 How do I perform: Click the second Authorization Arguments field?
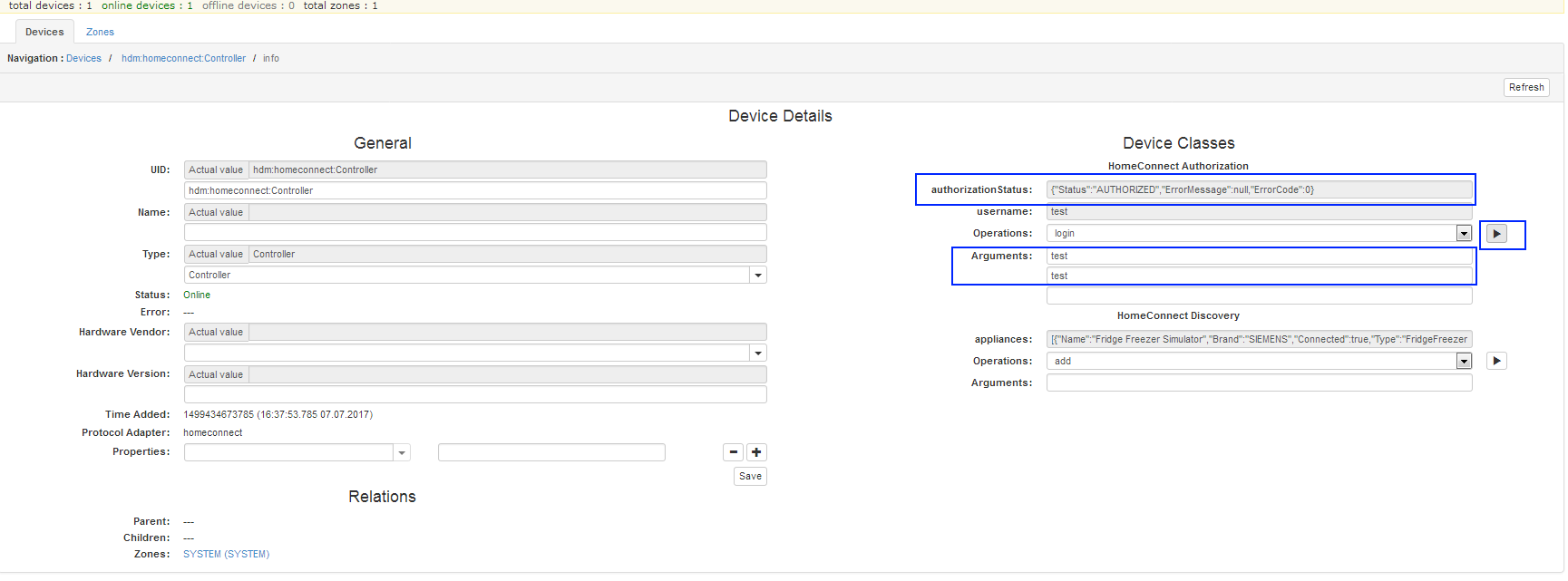(x=1259, y=276)
